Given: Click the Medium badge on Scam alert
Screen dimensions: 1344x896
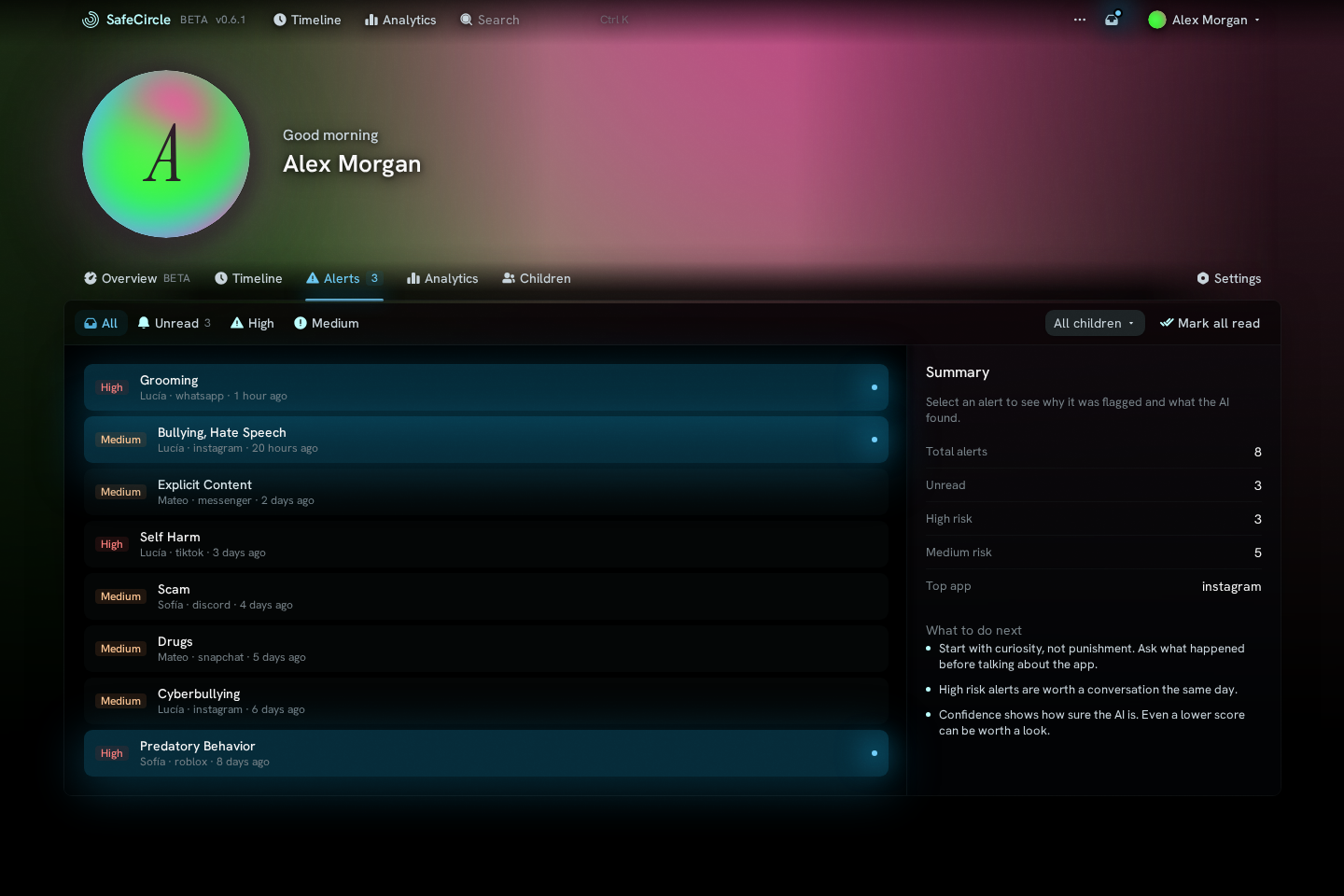Looking at the screenshot, I should point(121,596).
